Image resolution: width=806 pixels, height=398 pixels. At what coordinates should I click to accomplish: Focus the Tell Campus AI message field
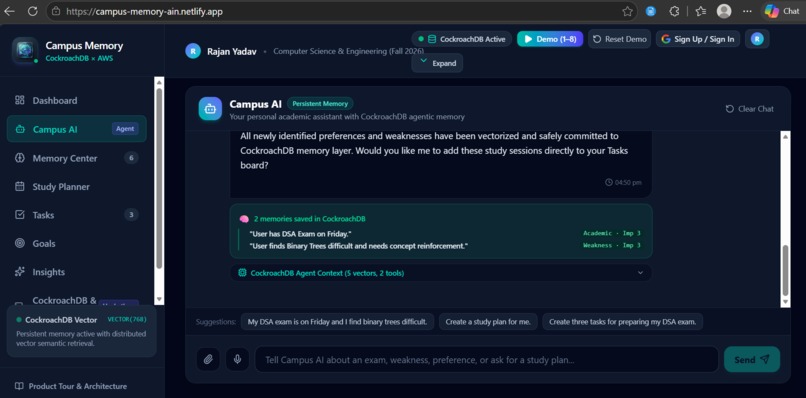tap(486, 359)
